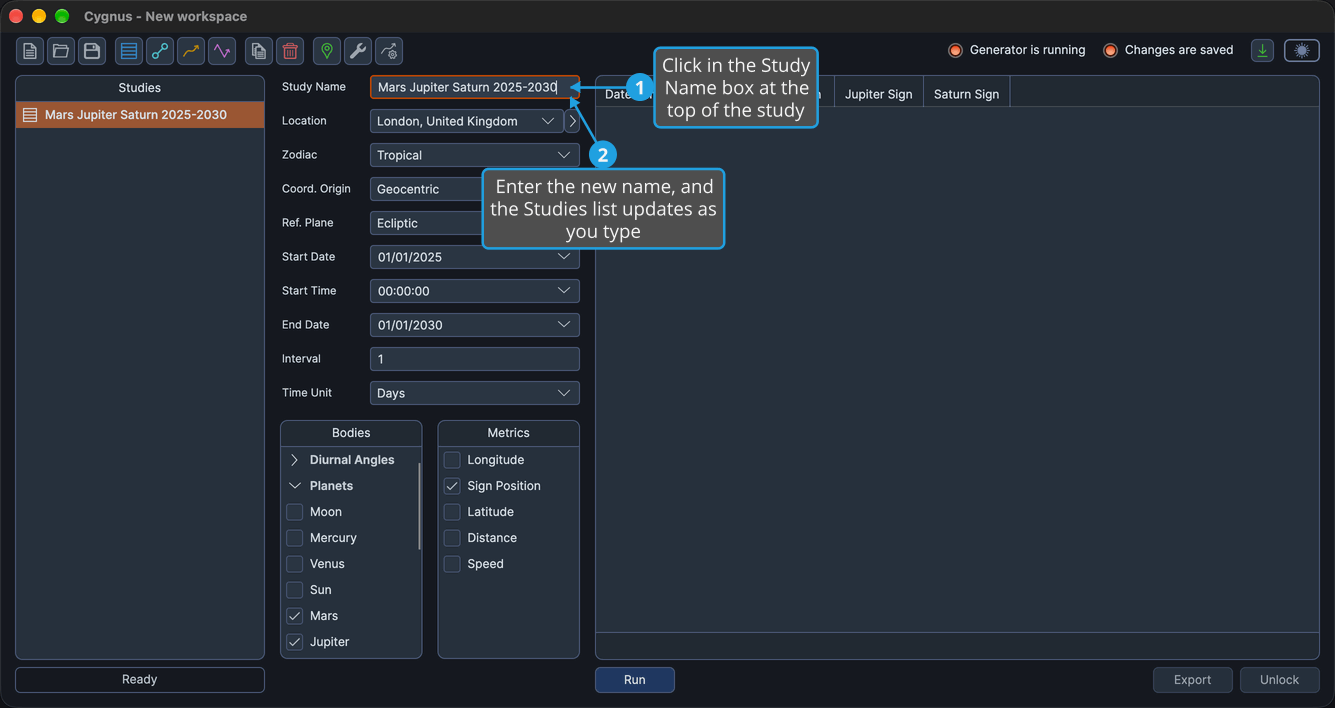Add a table study using the blue rows icon
Viewport: 1335px width, 708px height.
(129, 51)
